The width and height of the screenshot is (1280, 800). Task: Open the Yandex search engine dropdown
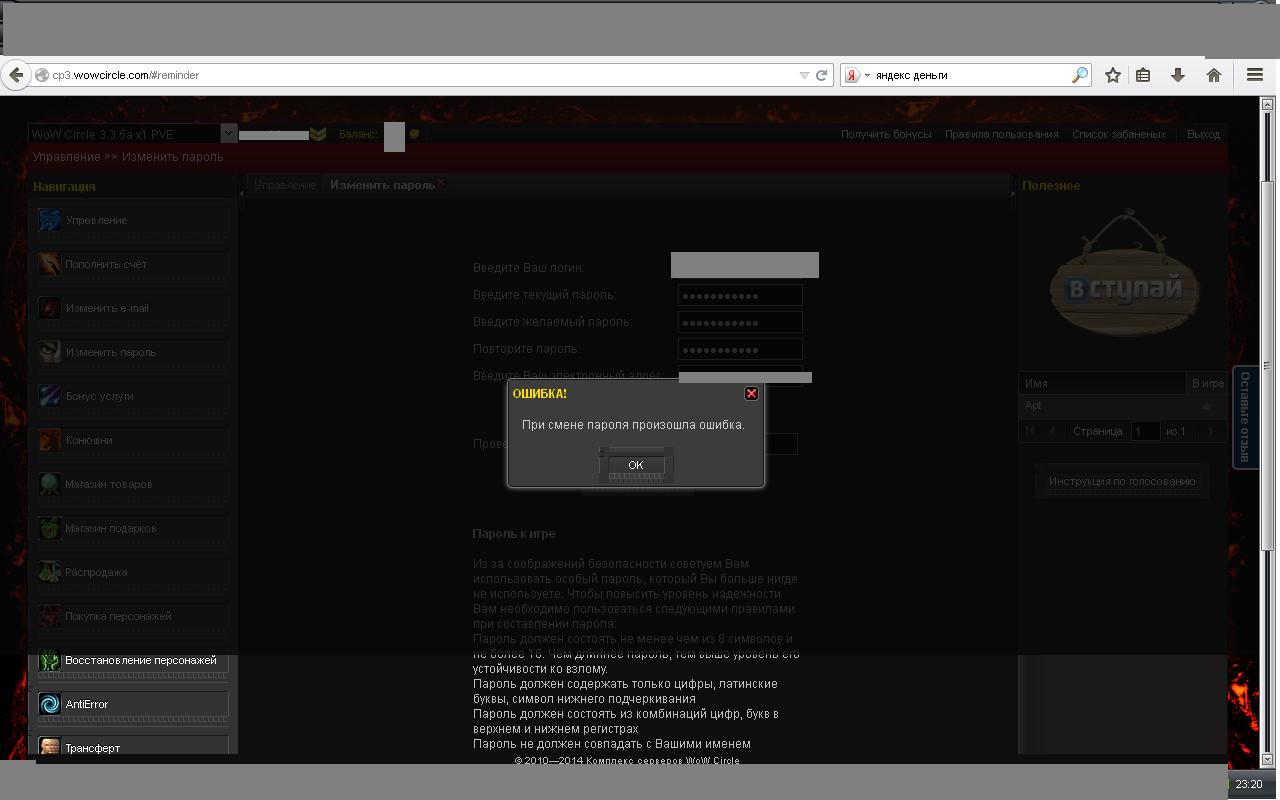tap(856, 75)
